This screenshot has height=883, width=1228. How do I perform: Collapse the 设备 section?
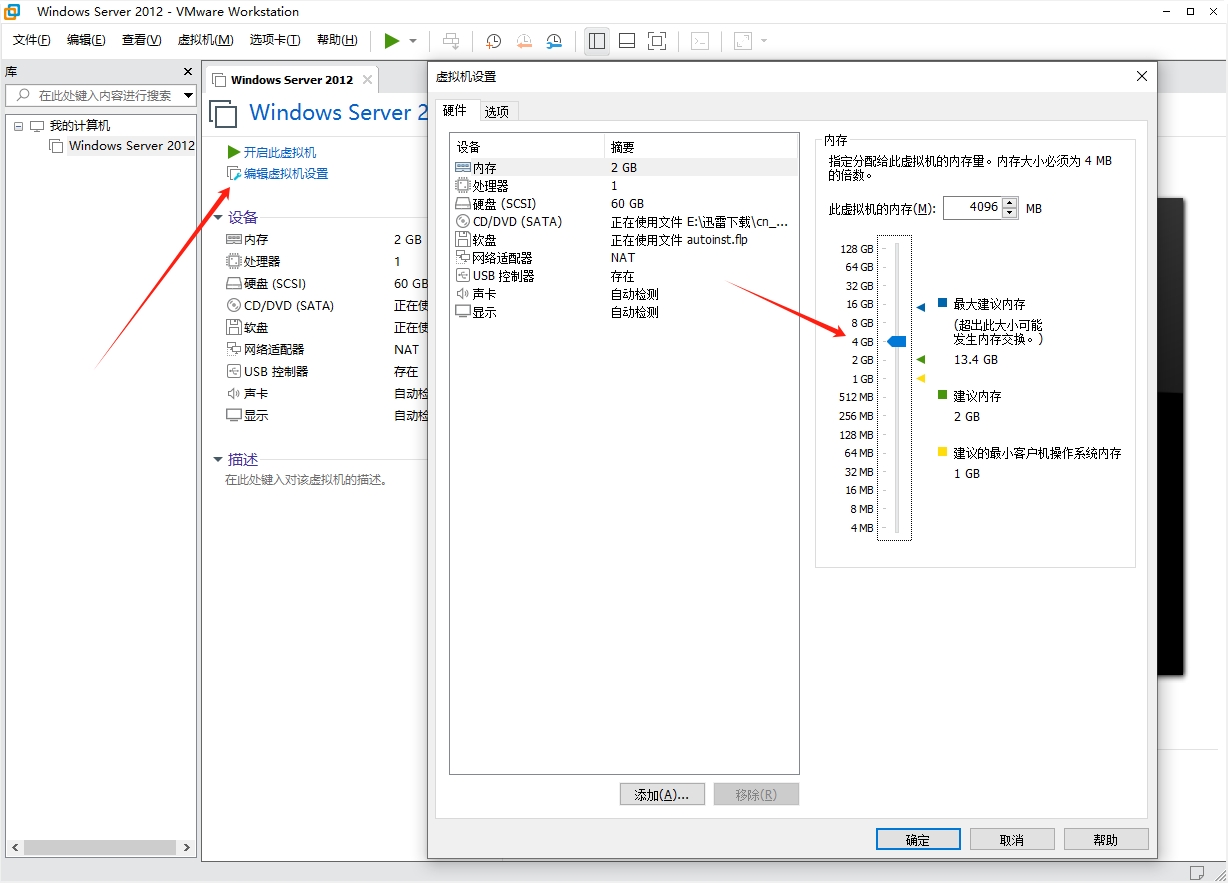coord(218,217)
